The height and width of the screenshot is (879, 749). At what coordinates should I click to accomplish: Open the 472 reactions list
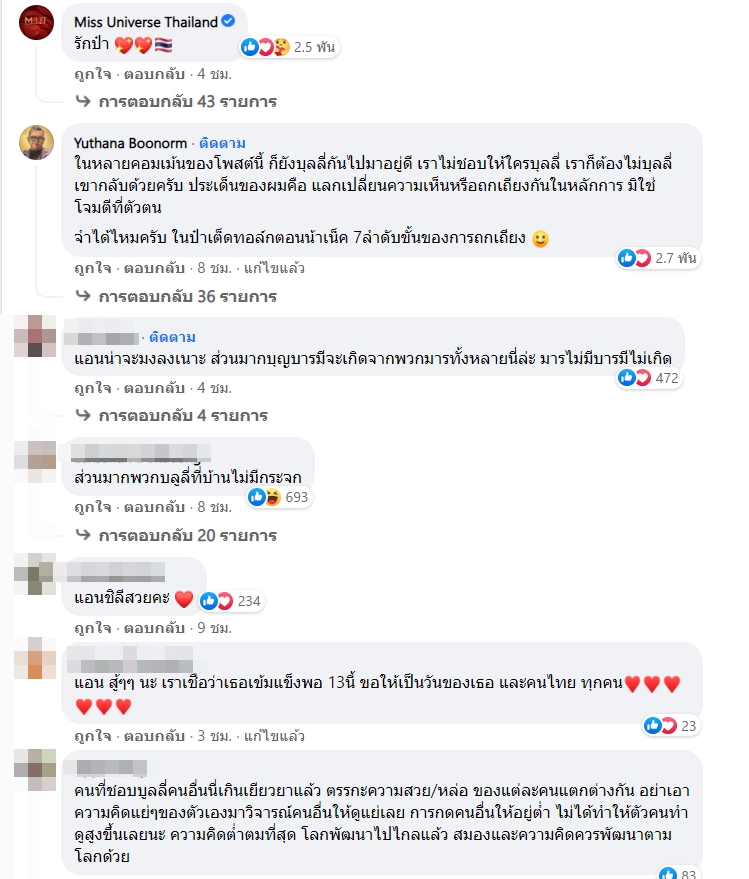(649, 378)
